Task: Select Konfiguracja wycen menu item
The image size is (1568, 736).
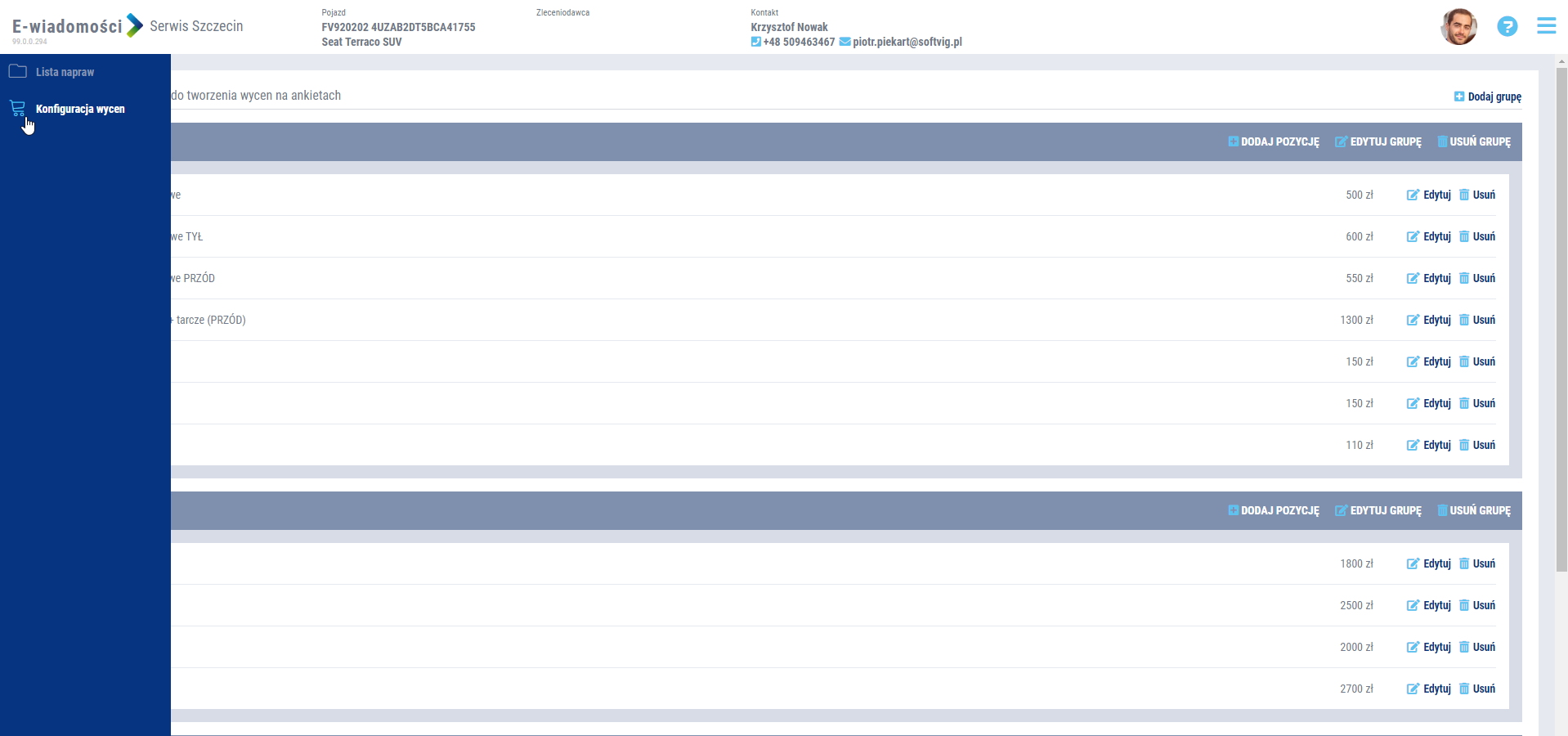Action: click(80, 109)
